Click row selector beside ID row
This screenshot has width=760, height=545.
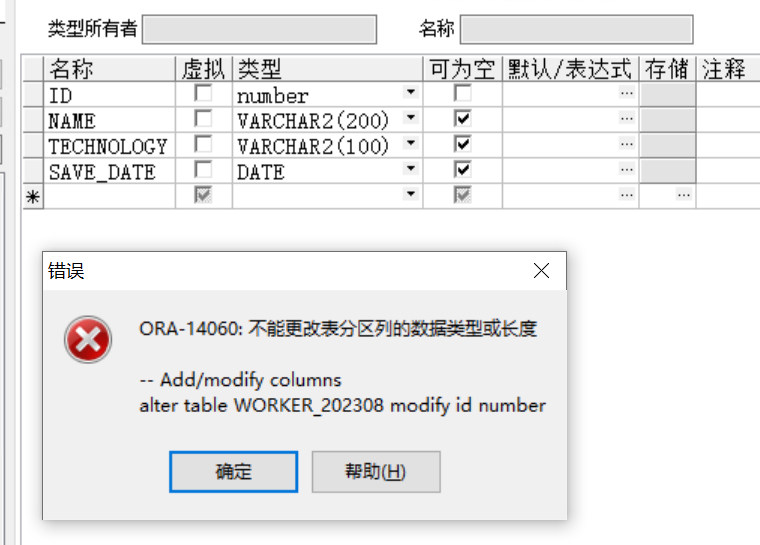click(33, 95)
